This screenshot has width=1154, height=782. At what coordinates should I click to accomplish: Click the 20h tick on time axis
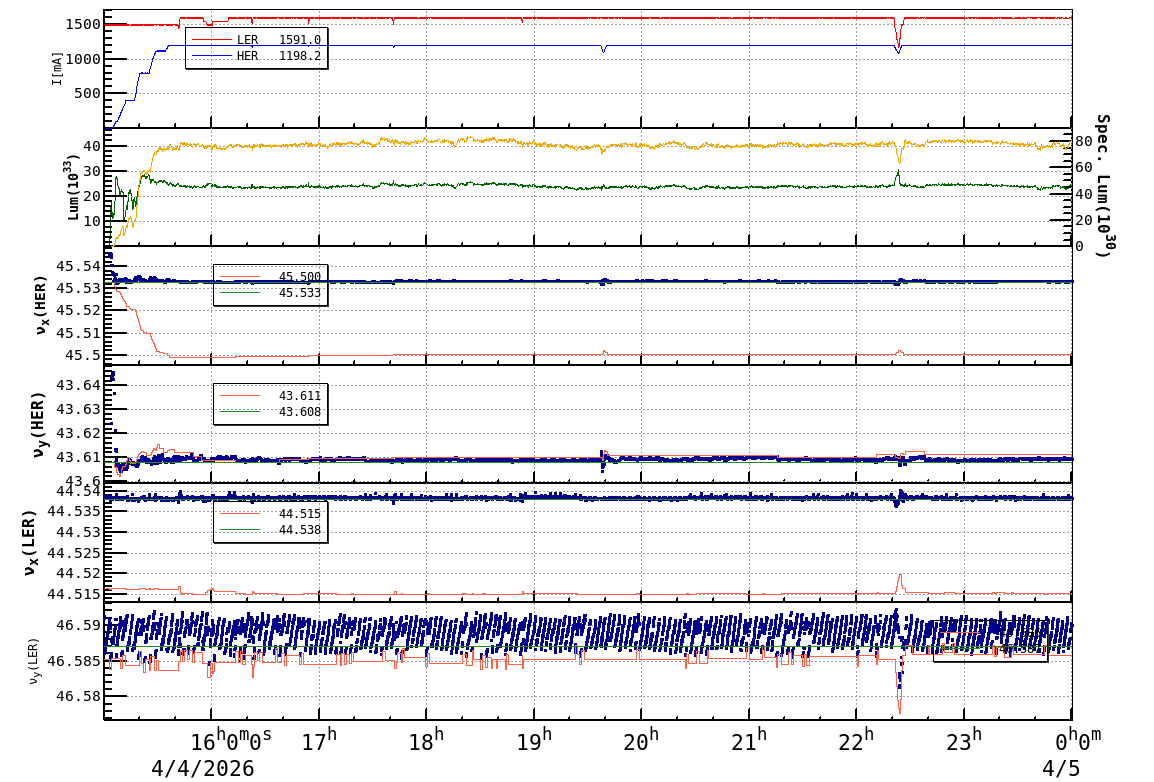[x=641, y=741]
